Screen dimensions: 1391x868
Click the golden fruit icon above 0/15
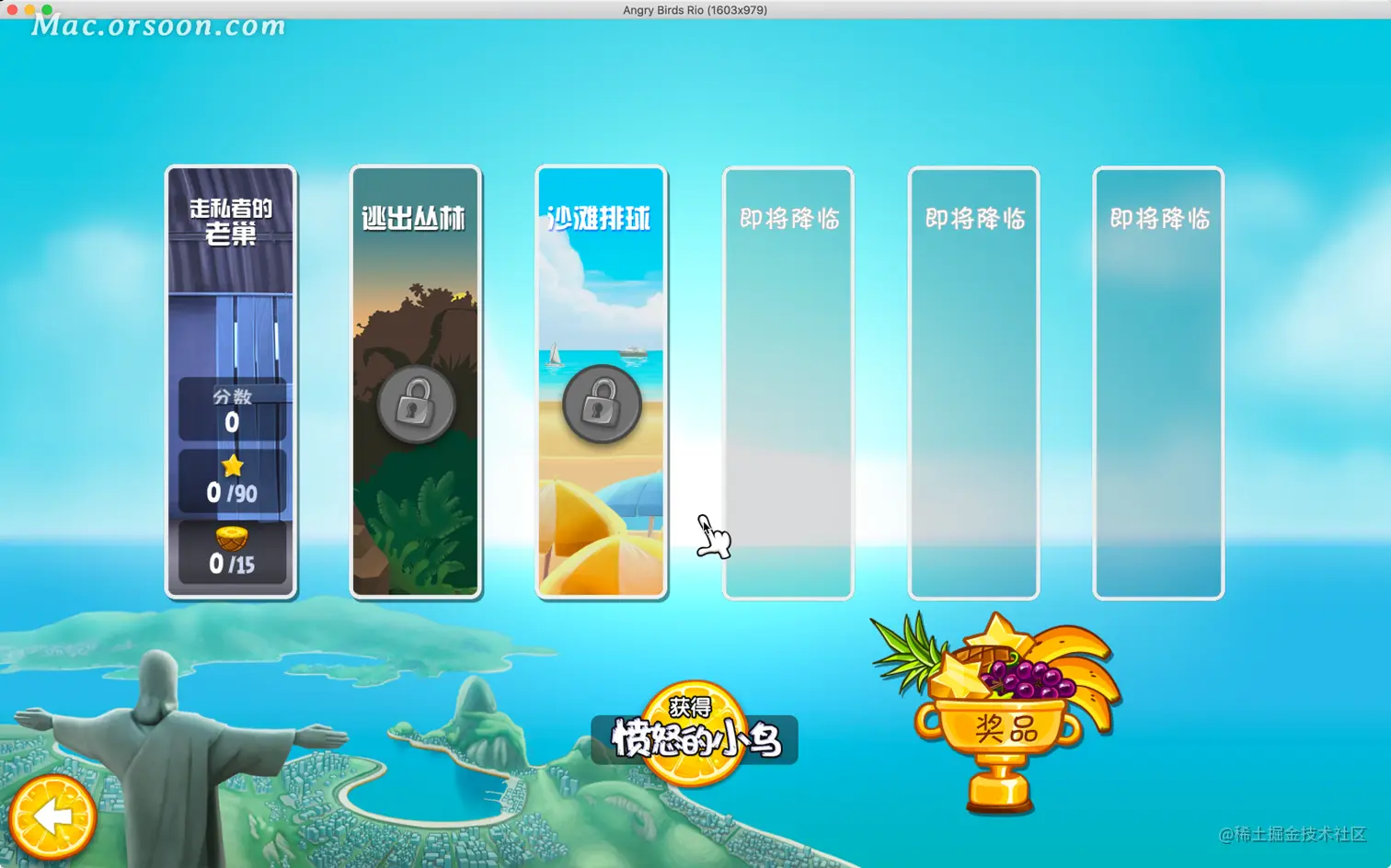pos(232,538)
